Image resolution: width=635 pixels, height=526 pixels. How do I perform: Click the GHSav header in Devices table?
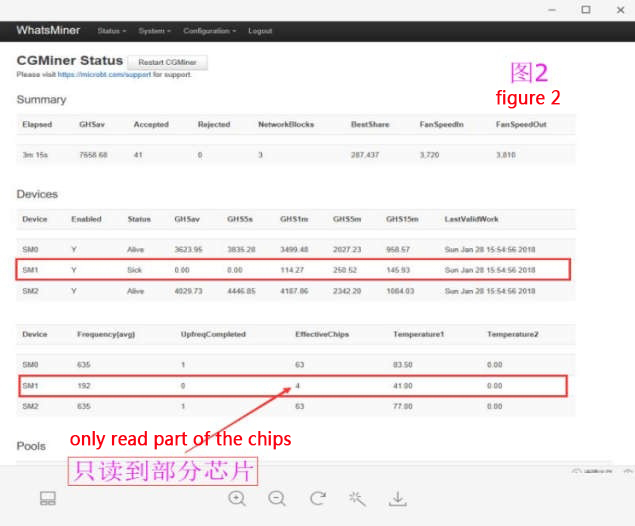[185, 219]
